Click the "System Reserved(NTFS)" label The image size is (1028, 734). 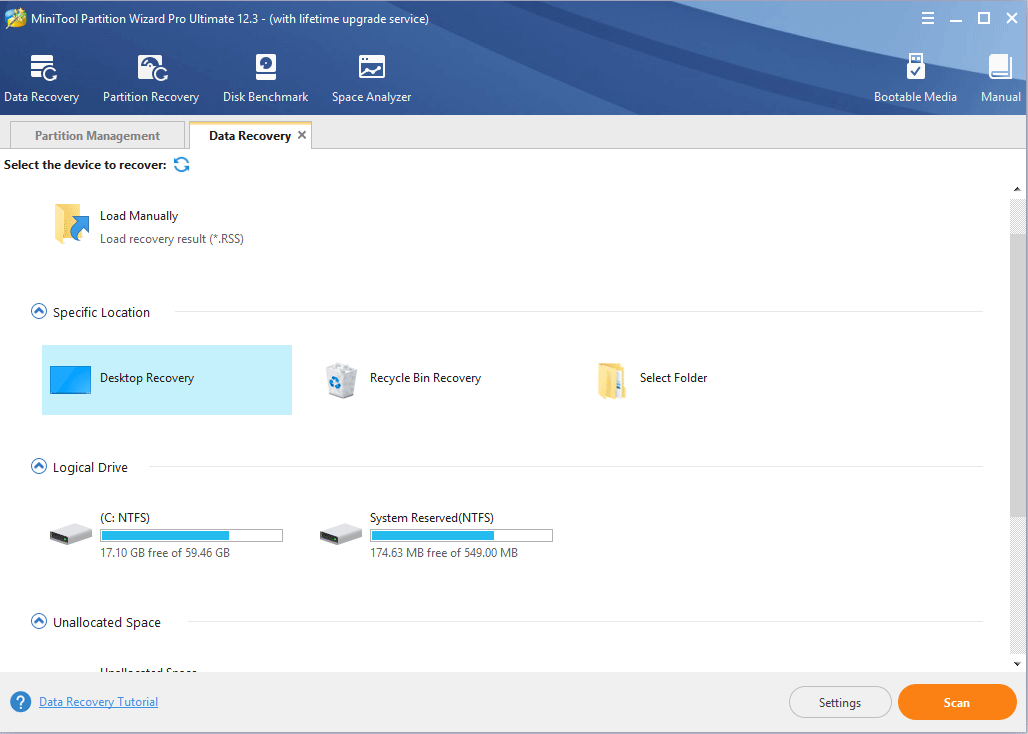point(431,518)
